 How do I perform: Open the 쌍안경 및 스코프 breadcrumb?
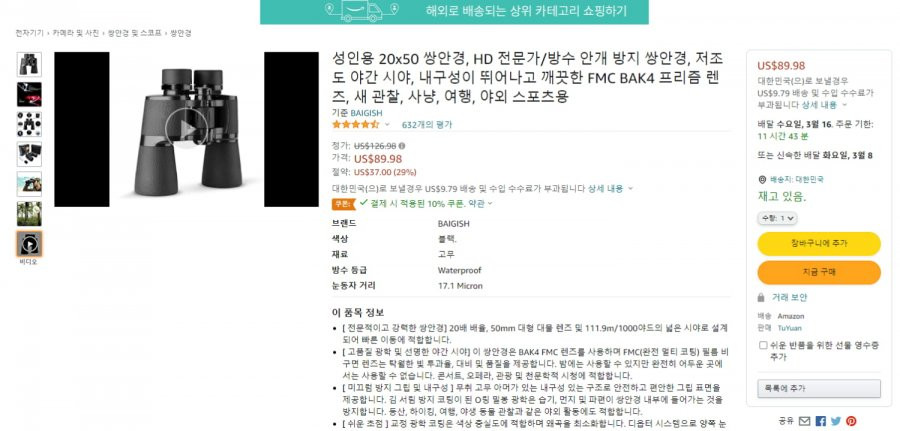point(134,33)
